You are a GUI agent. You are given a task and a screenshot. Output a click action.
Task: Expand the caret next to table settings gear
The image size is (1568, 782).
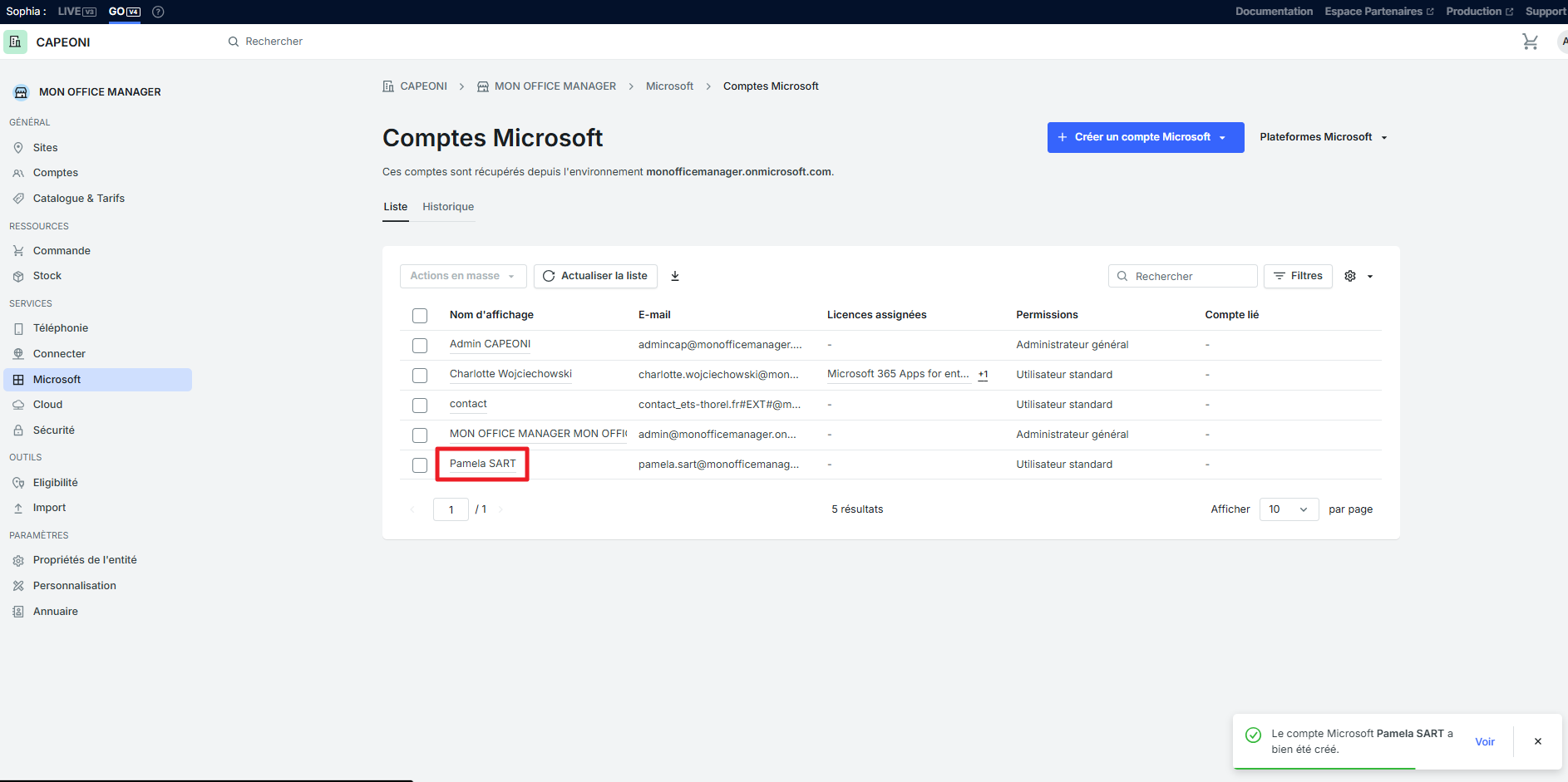click(1370, 277)
